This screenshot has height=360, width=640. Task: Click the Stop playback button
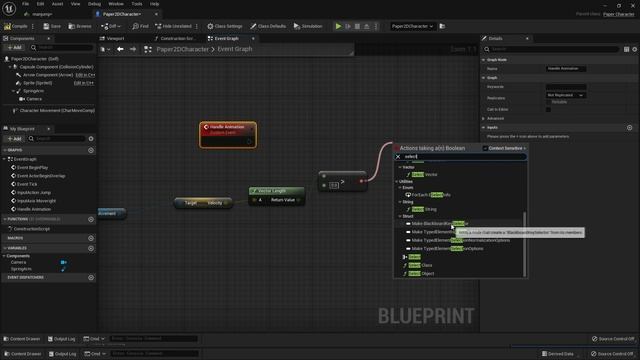click(357, 26)
